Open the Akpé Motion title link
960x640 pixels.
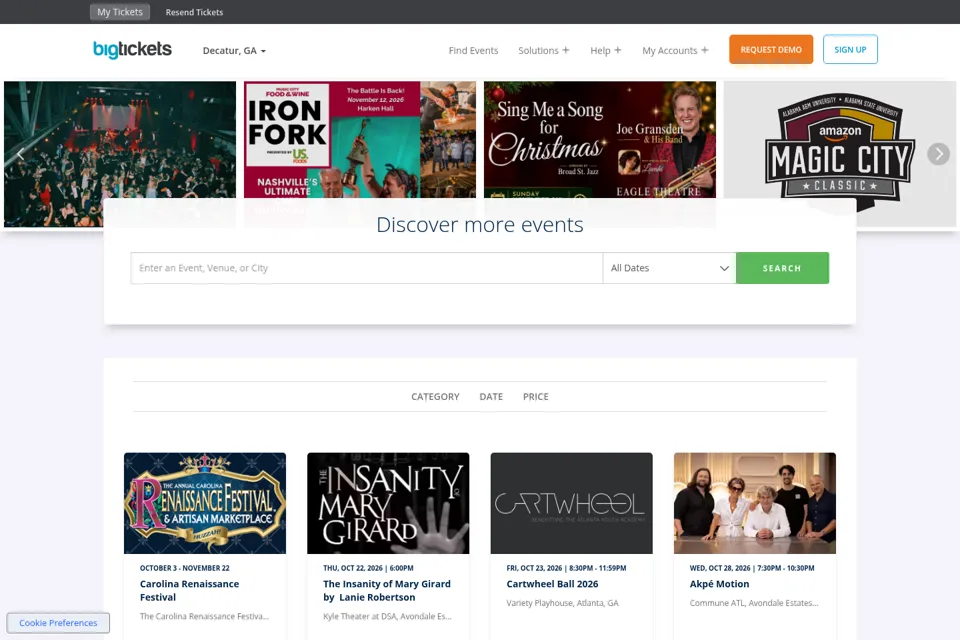[x=719, y=584]
